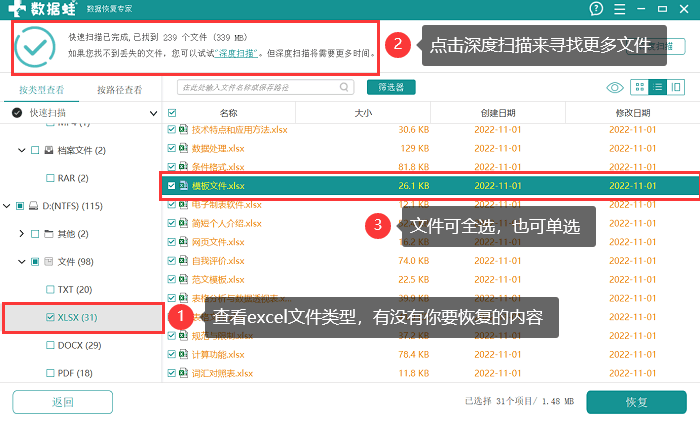Select the 词汇对照表.xlsx file name
The height and width of the screenshot is (426, 700).
pos(222,373)
